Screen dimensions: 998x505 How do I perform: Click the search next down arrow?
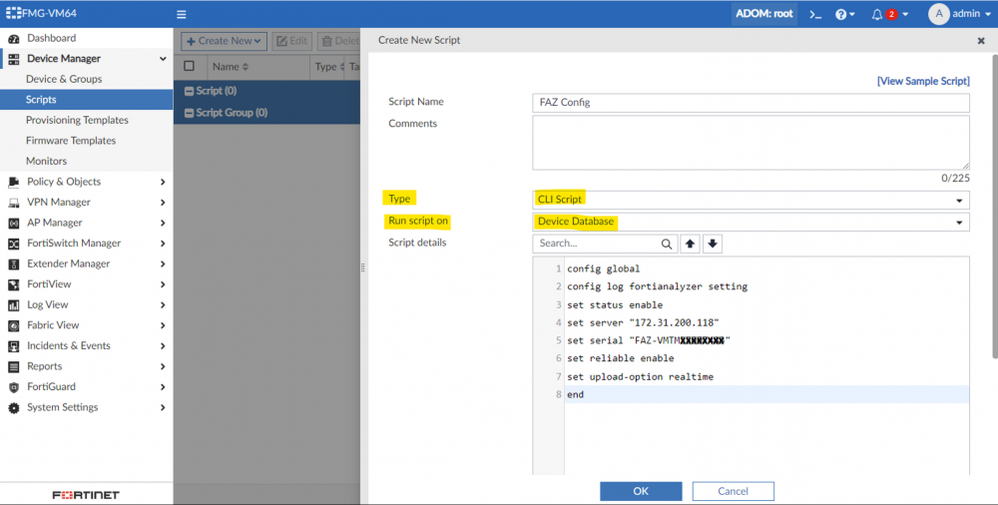pyautogui.click(x=712, y=243)
